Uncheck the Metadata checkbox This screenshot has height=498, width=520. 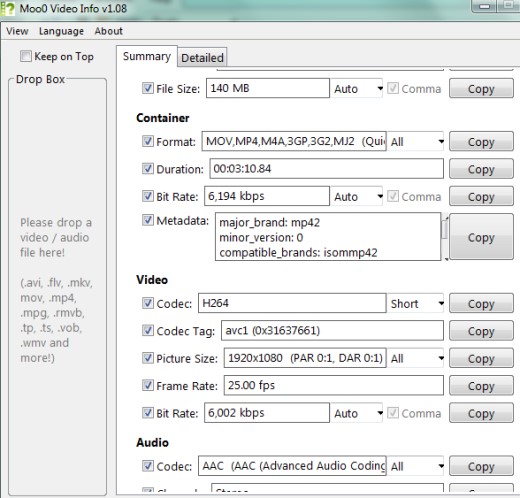[x=148, y=220]
